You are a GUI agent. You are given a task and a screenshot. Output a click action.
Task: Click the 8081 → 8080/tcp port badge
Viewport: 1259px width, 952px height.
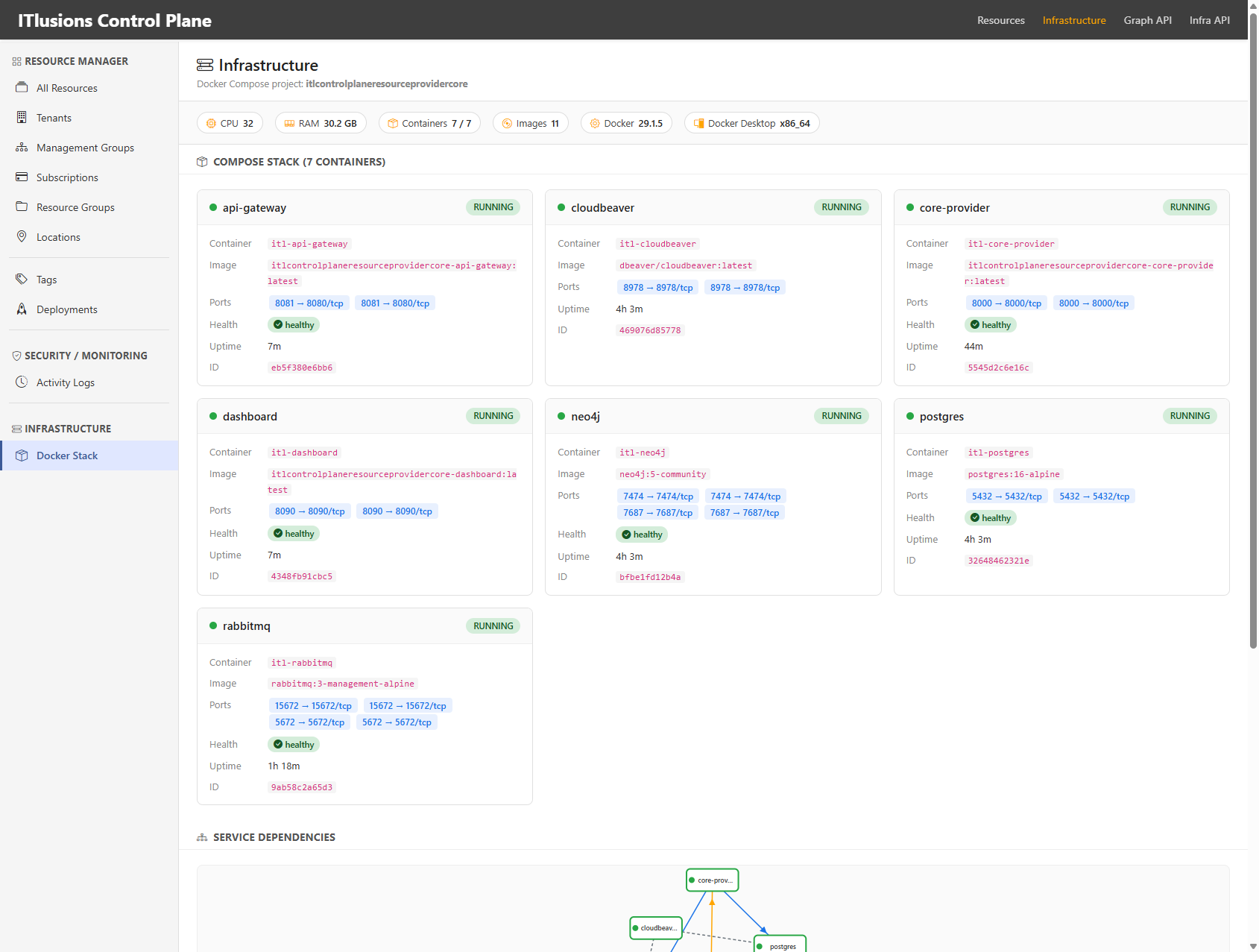[309, 303]
